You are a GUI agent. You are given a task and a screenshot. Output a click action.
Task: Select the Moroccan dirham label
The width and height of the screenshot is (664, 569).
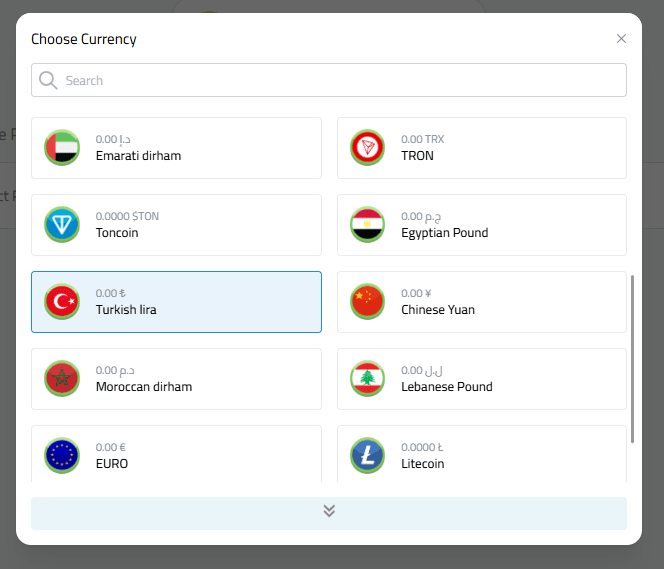[144, 387]
